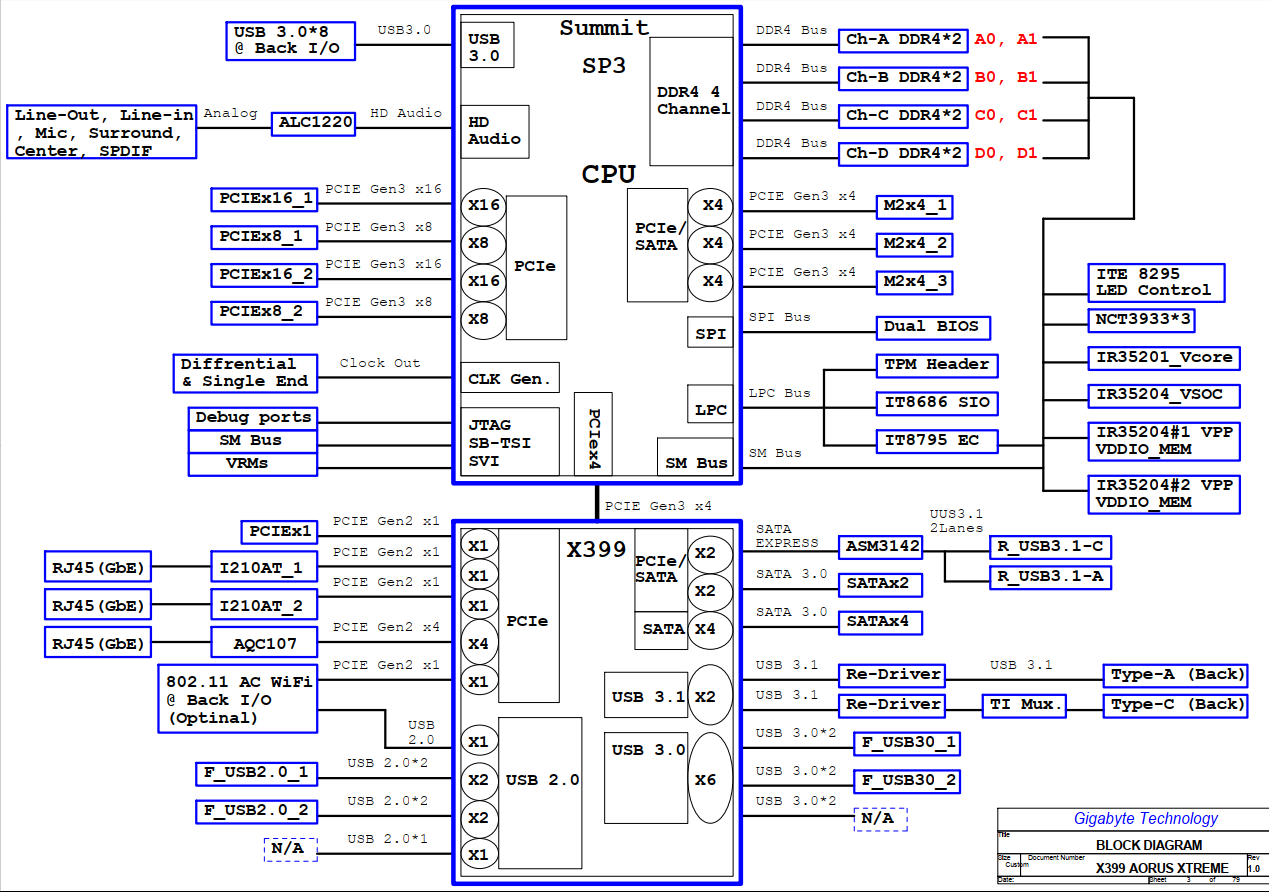This screenshot has width=1269, height=892.
Task: Select the 'CLK Gen.' CPU block
Action: coord(510,379)
